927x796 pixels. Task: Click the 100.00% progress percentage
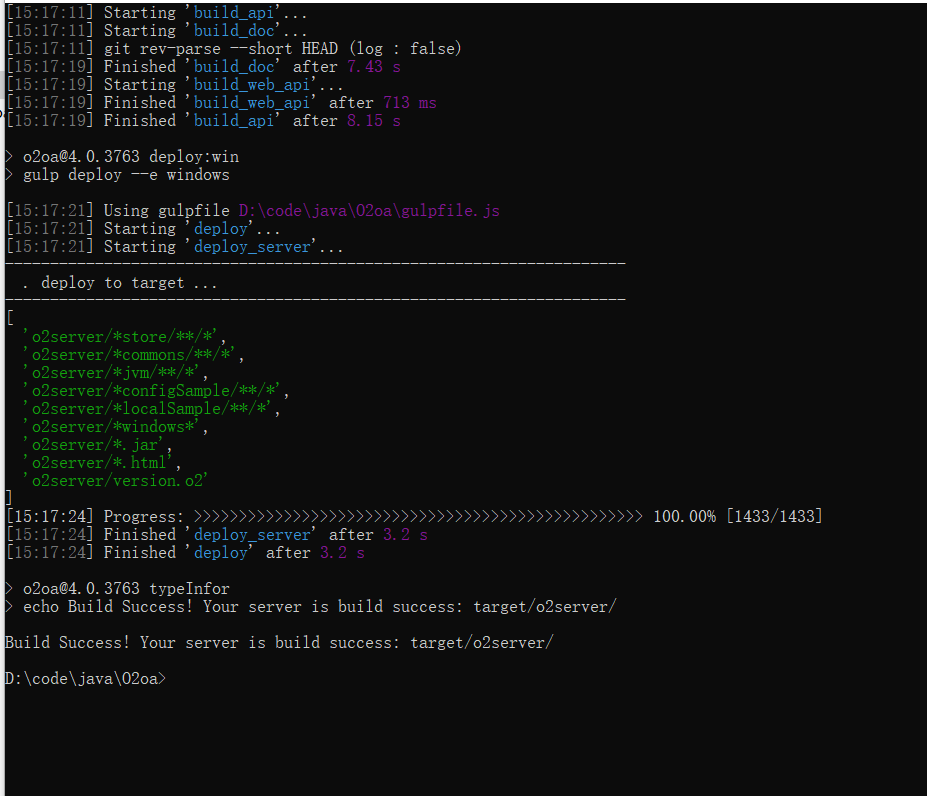684,517
